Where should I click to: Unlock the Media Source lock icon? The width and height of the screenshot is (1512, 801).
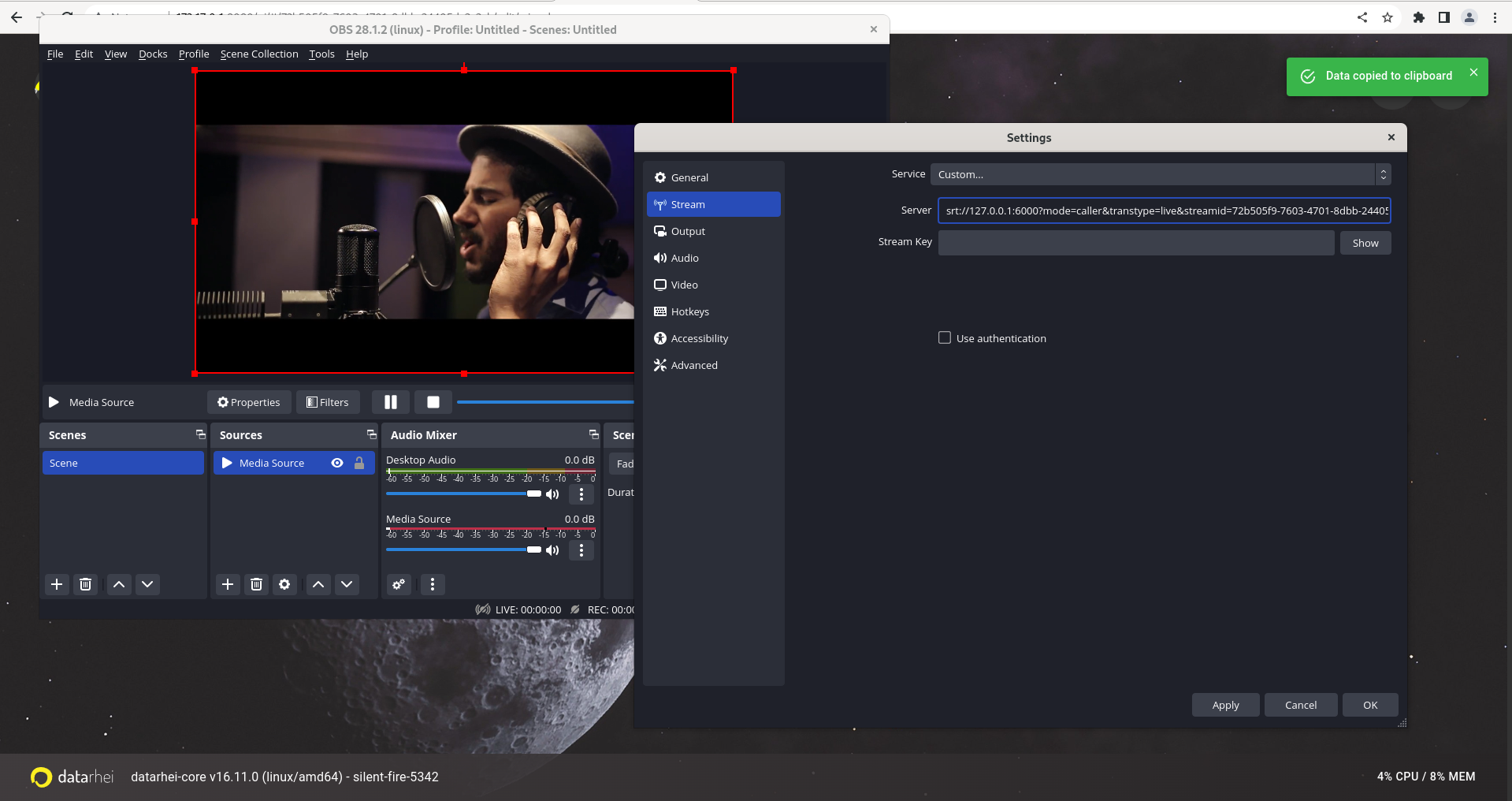click(x=359, y=463)
